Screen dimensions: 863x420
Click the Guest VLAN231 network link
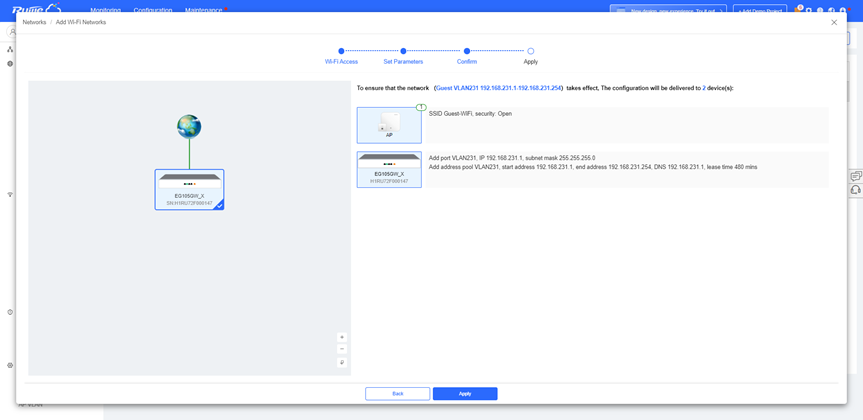[498, 88]
